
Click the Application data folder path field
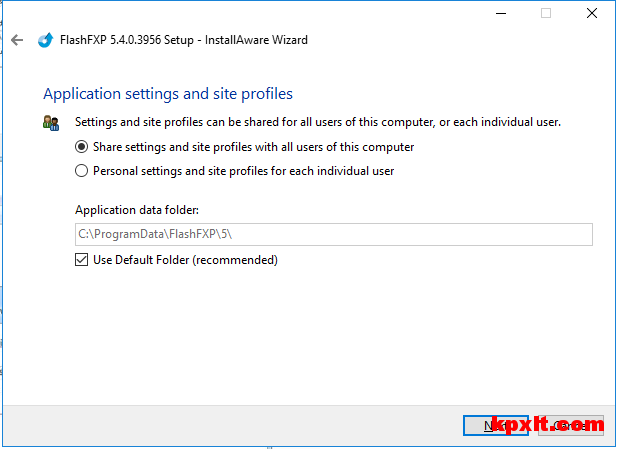coord(333,234)
